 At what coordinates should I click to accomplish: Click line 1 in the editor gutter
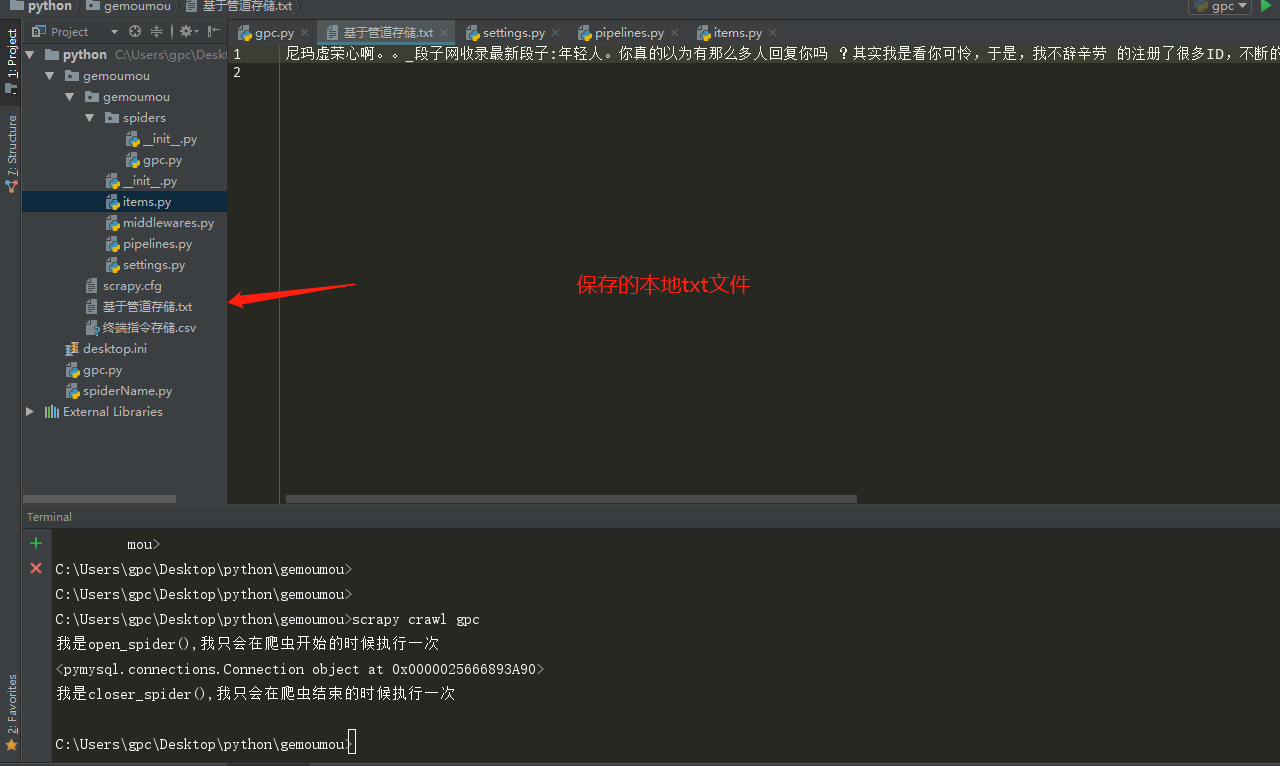tap(237, 54)
